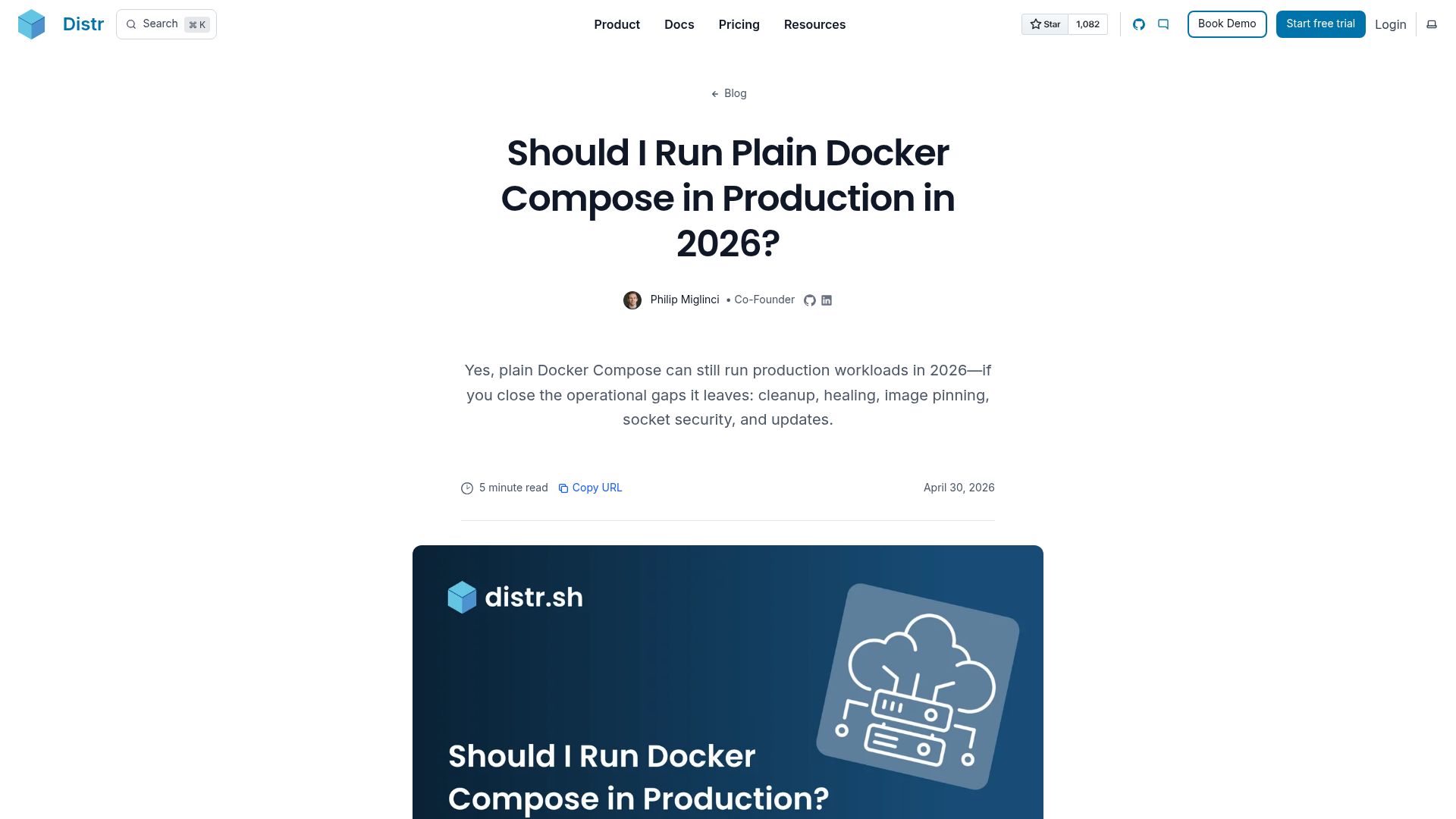Open the Login link

pyautogui.click(x=1390, y=24)
